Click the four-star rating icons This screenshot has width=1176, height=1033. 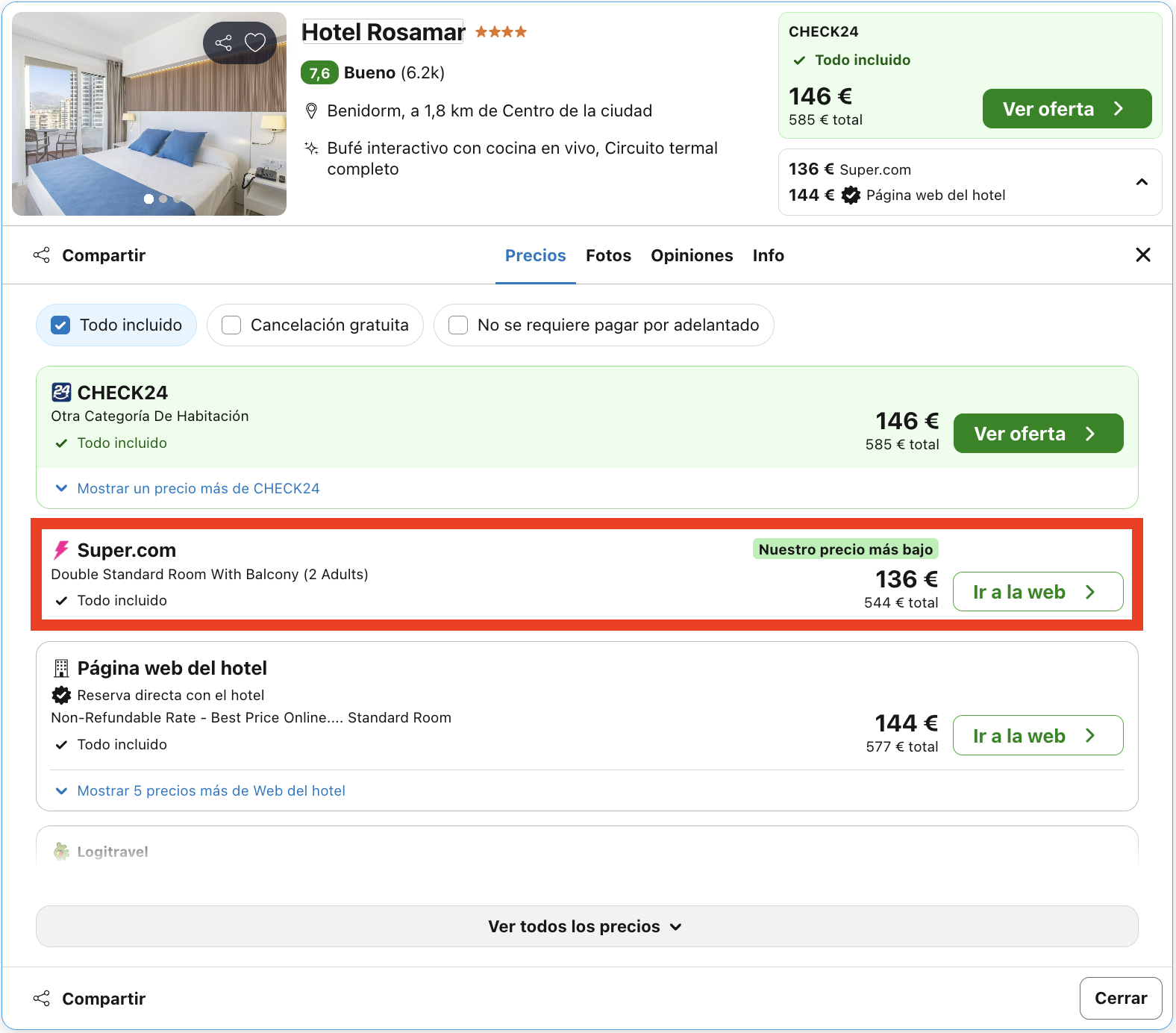[501, 31]
